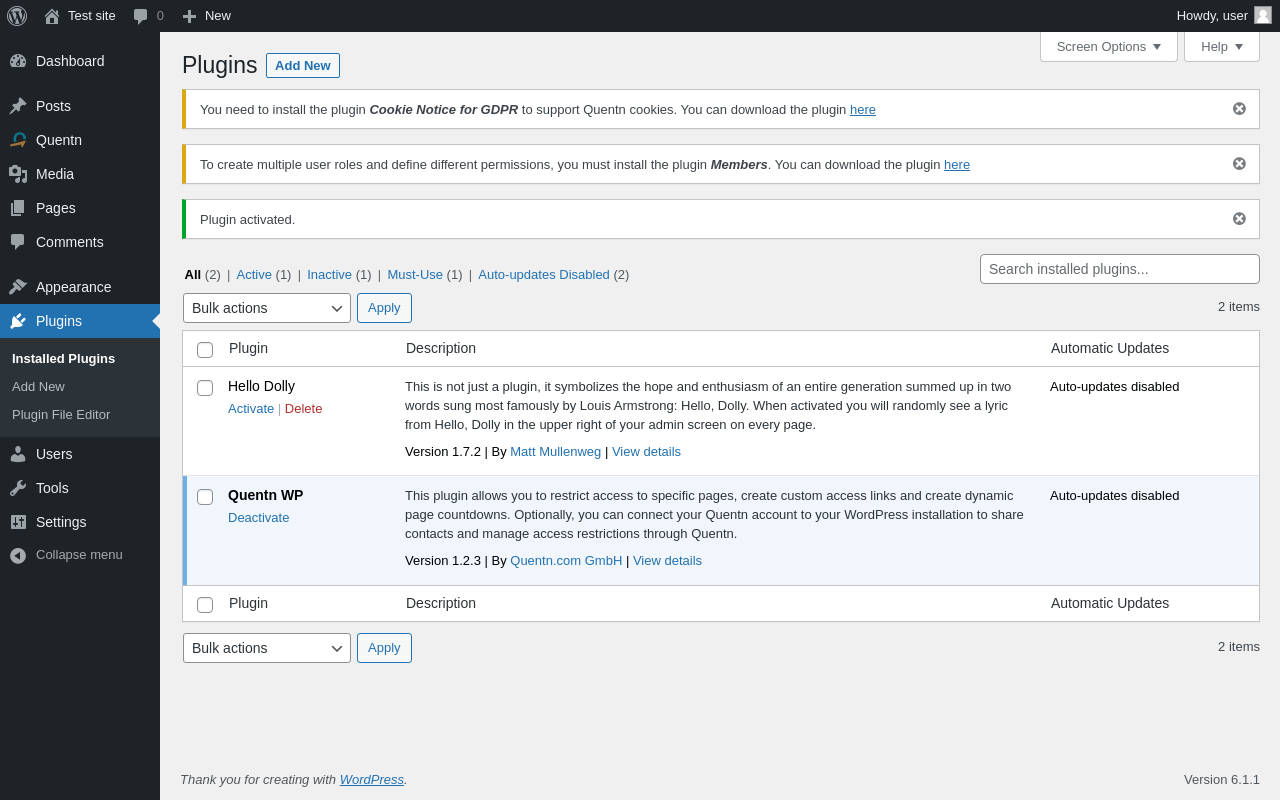Click the Add New plugin button
Image resolution: width=1280 pixels, height=800 pixels.
pos(302,66)
